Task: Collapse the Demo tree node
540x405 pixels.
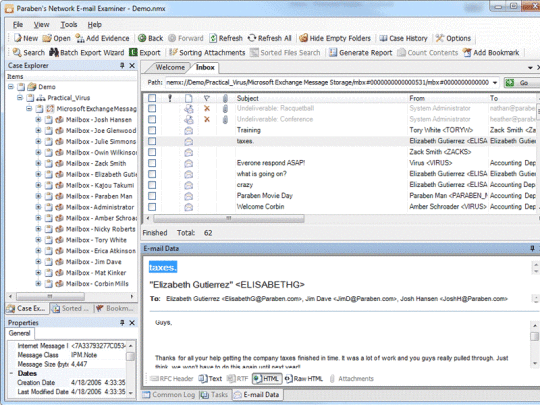Action: tap(11, 86)
